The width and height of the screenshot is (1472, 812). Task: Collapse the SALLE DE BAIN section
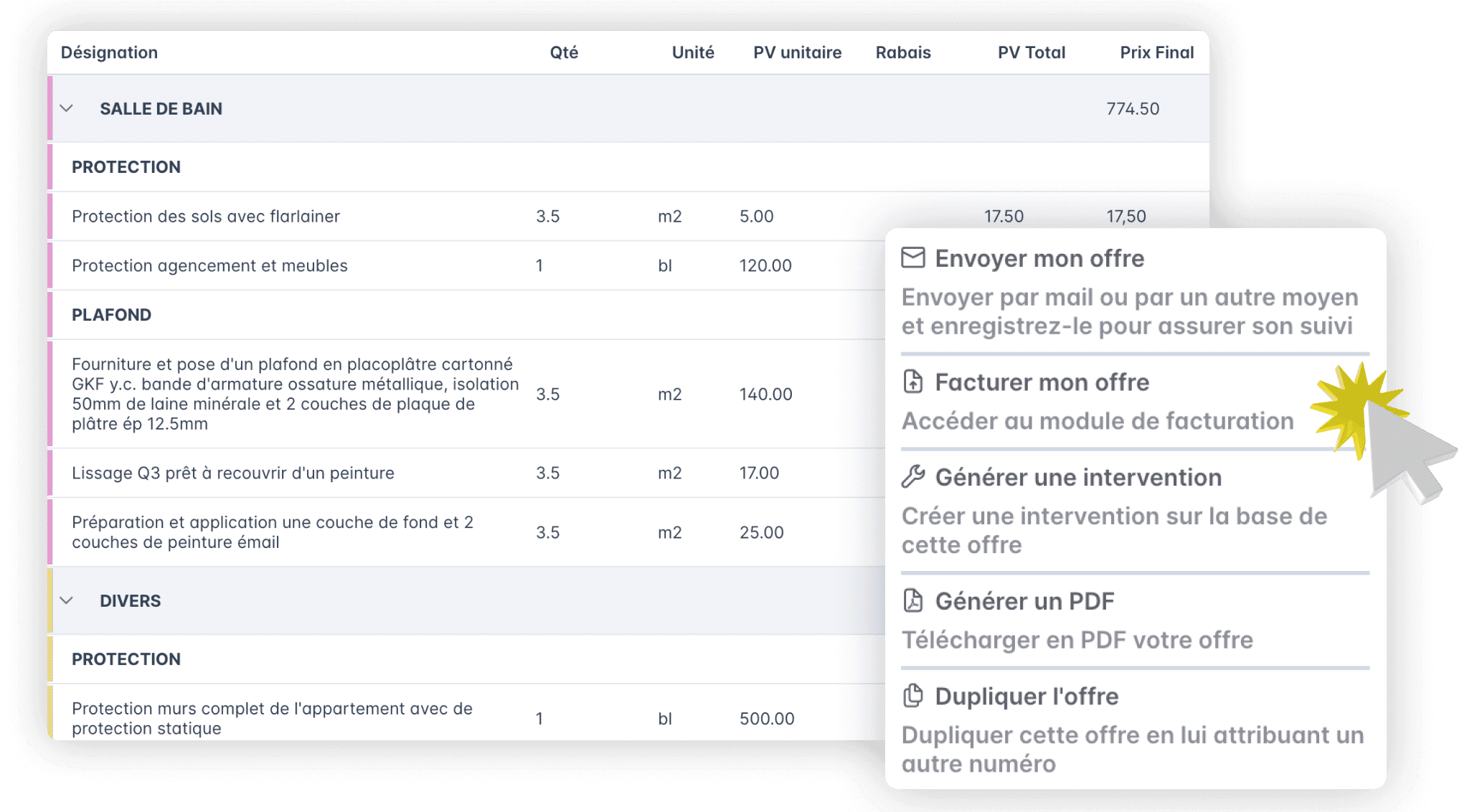(x=67, y=108)
